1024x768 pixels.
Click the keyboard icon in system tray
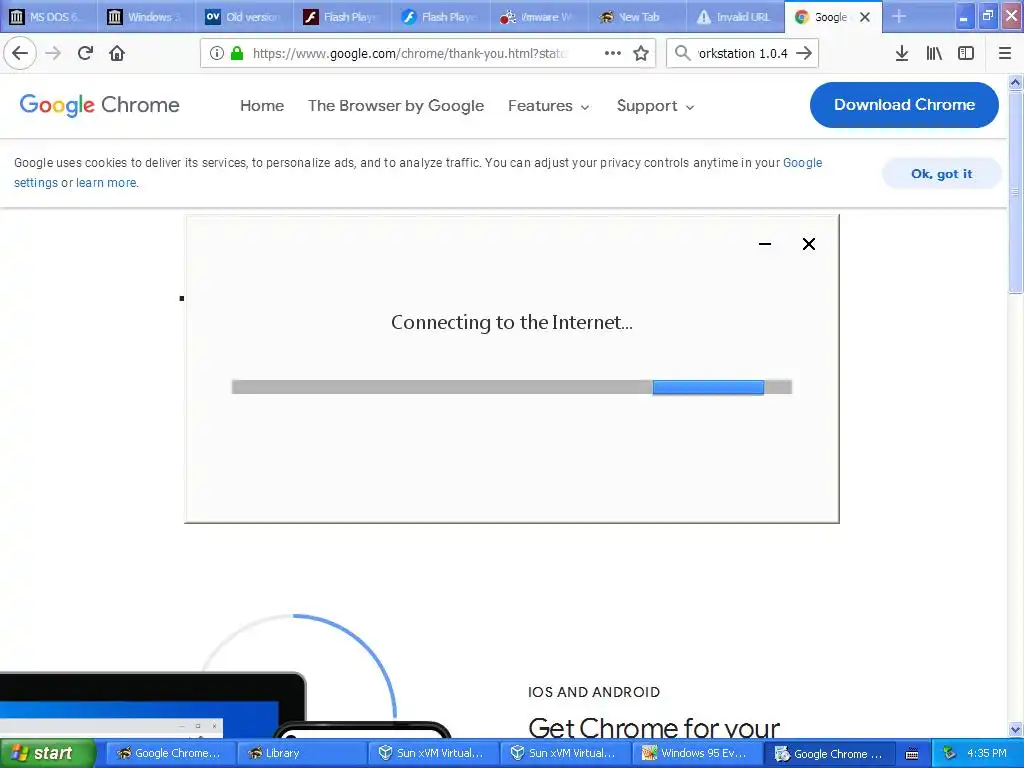pos(912,754)
